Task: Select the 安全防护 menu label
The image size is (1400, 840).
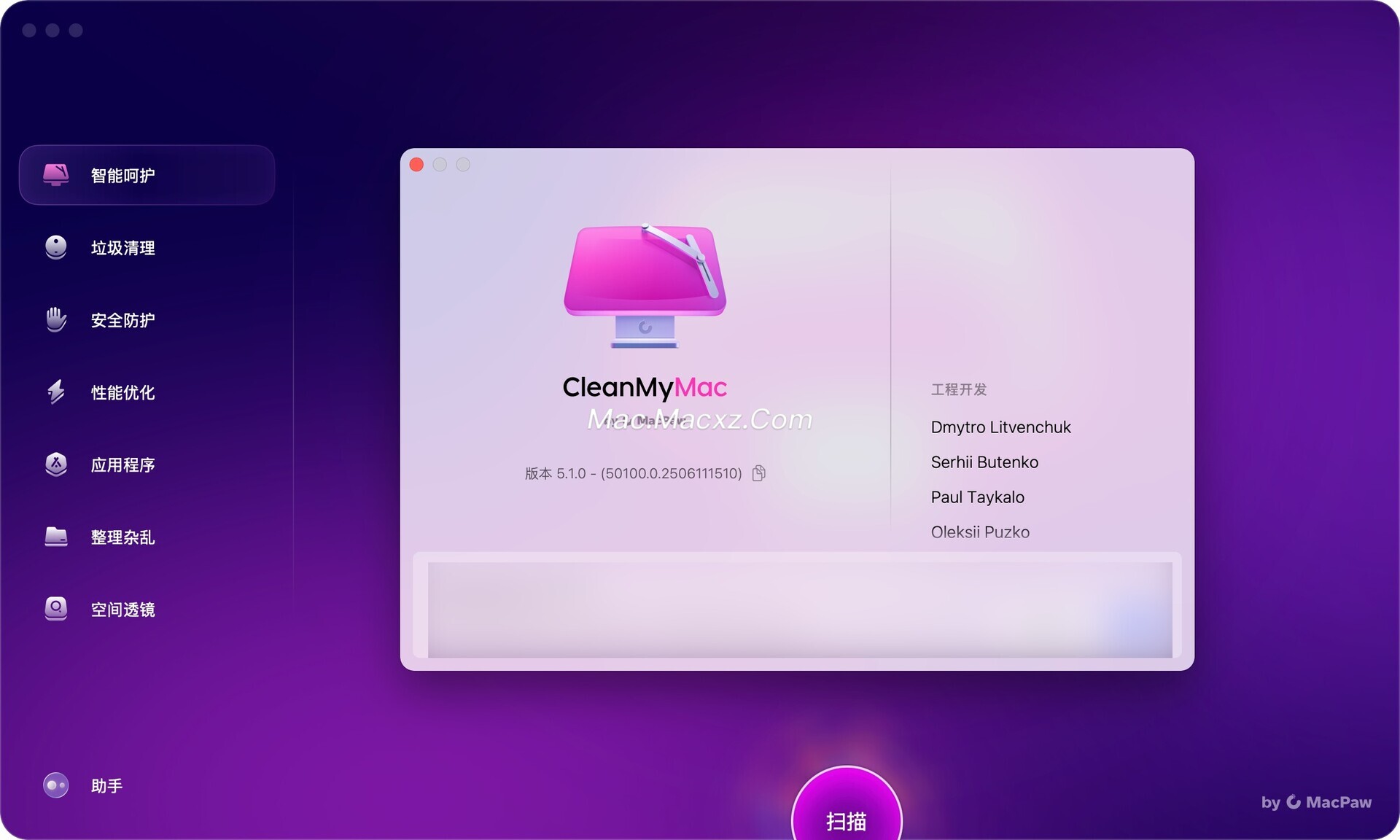Action: coord(122,319)
